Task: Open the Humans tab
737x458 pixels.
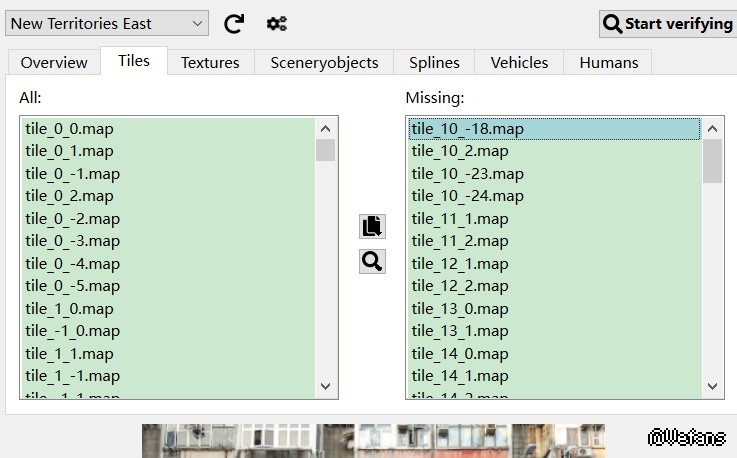Action: [608, 62]
